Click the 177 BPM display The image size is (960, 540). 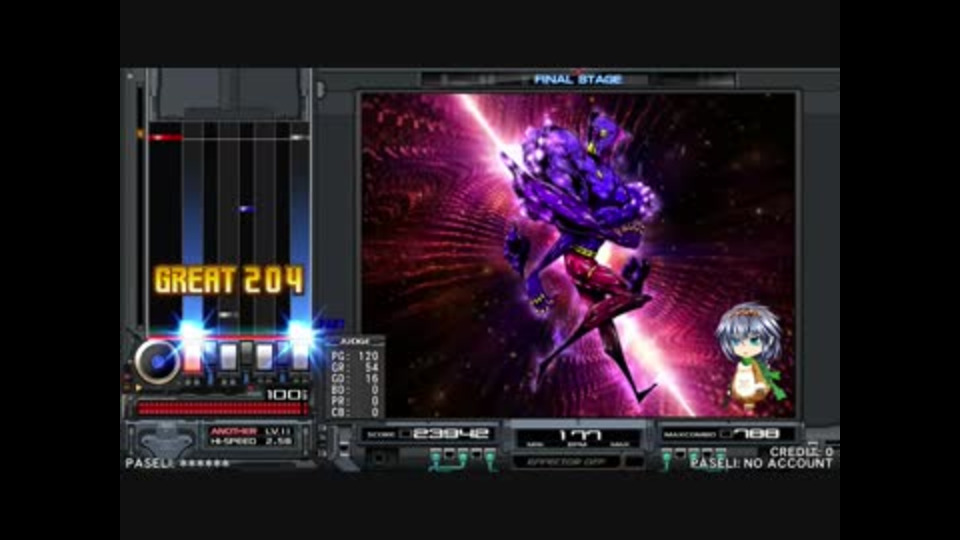point(578,437)
